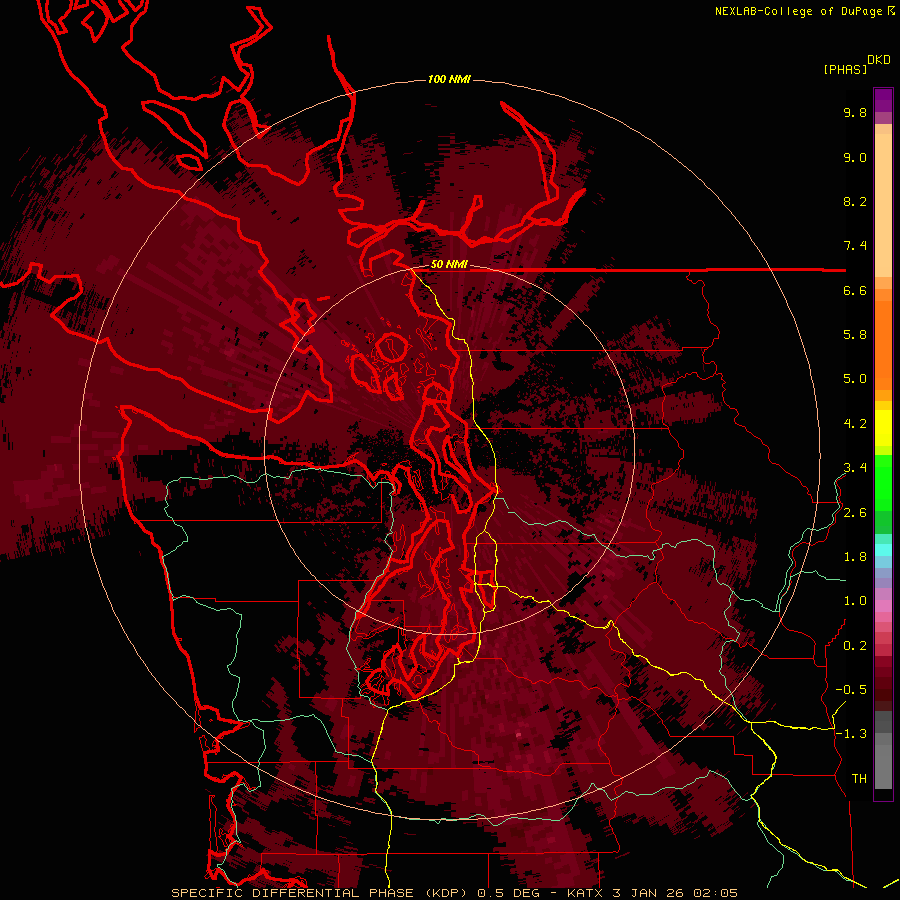
Task: Click the 3.4 scale value
Action: pyautogui.click(x=855, y=468)
